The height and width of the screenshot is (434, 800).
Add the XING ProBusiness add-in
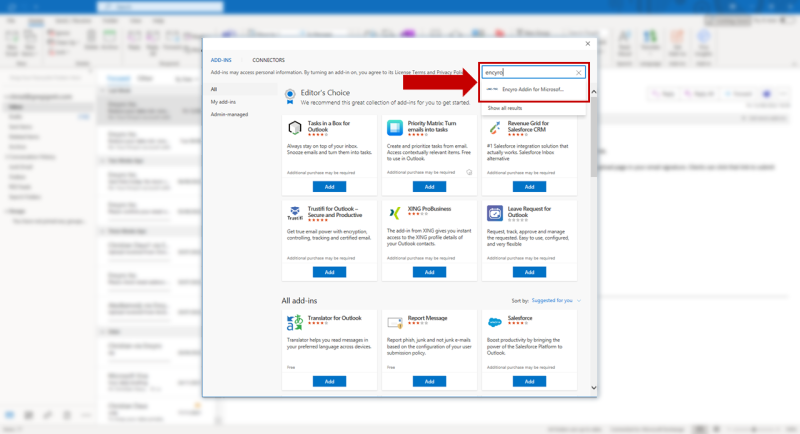coord(429,272)
